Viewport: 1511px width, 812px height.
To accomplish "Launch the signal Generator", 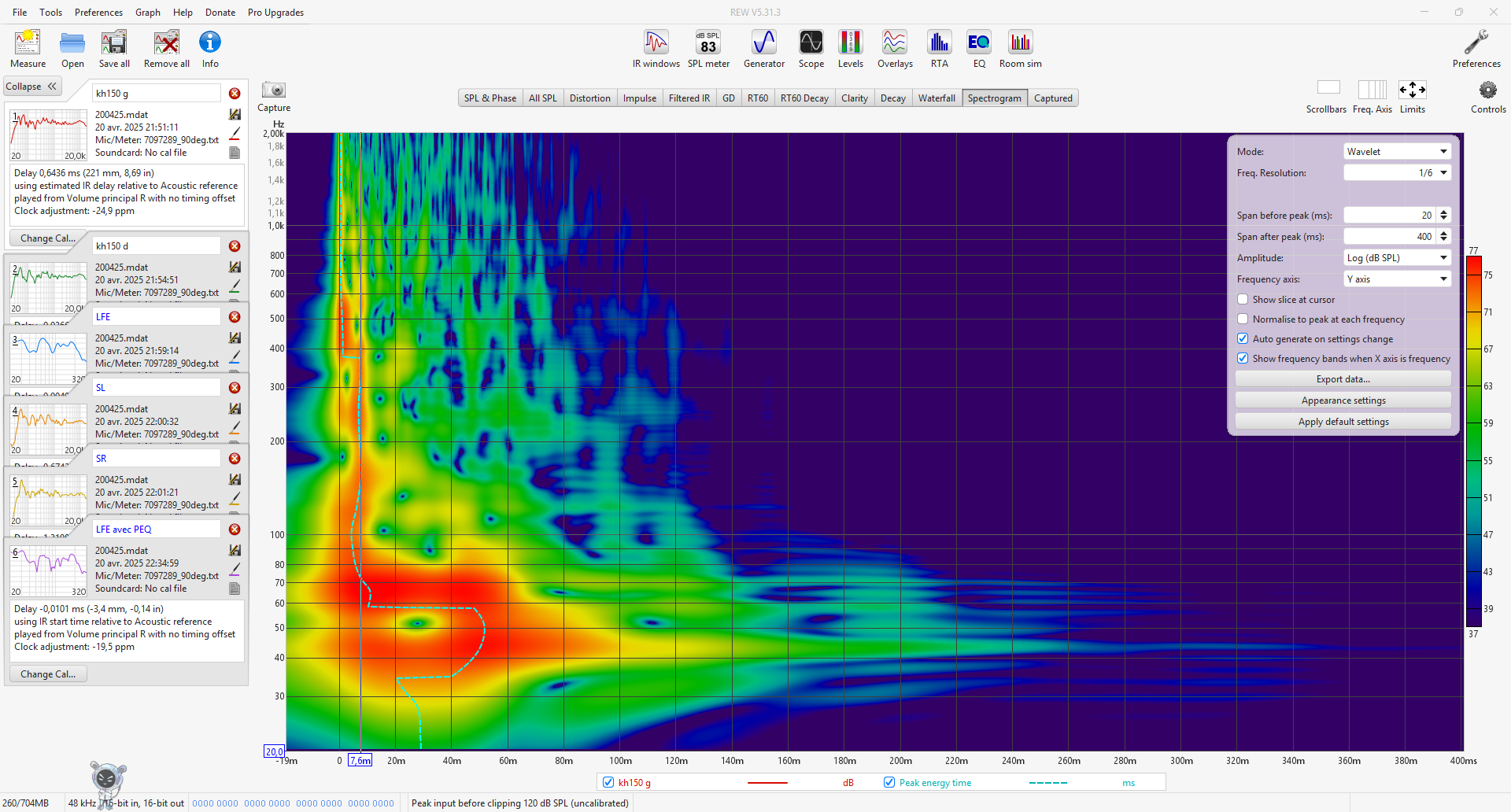I will tap(764, 49).
